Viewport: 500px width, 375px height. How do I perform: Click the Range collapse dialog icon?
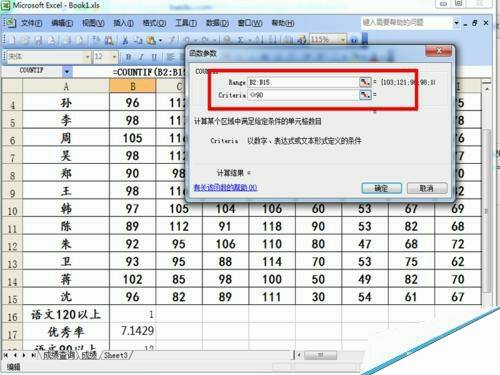tap(365, 82)
